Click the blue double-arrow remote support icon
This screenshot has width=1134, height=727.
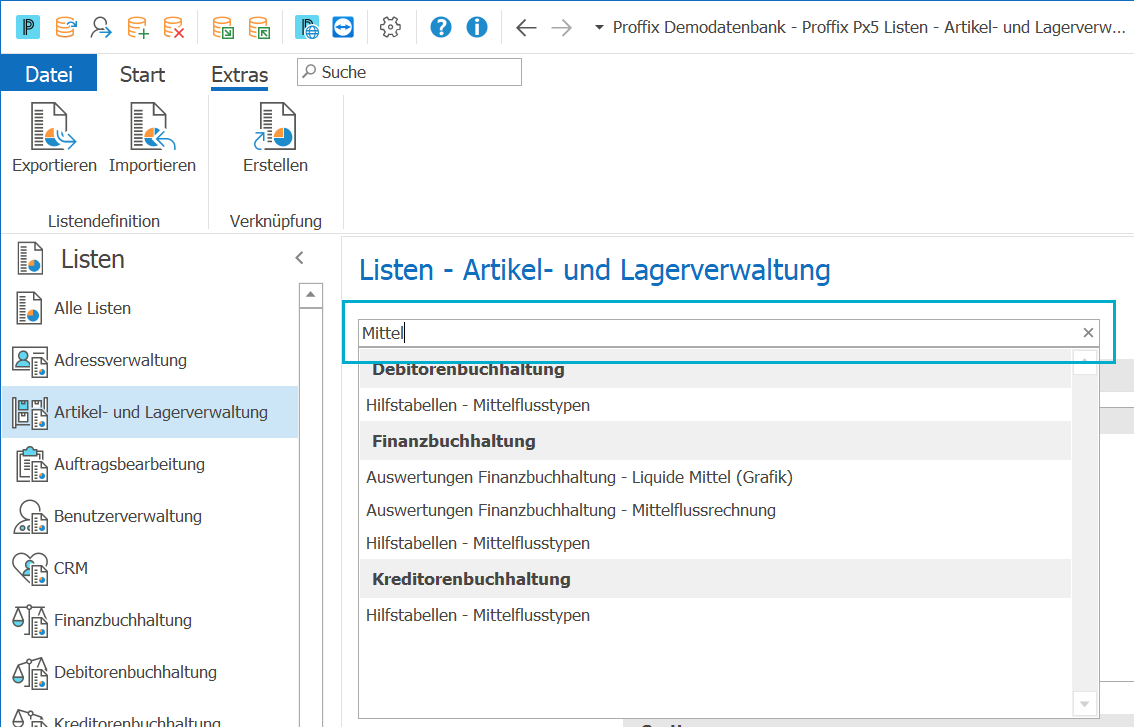343,27
